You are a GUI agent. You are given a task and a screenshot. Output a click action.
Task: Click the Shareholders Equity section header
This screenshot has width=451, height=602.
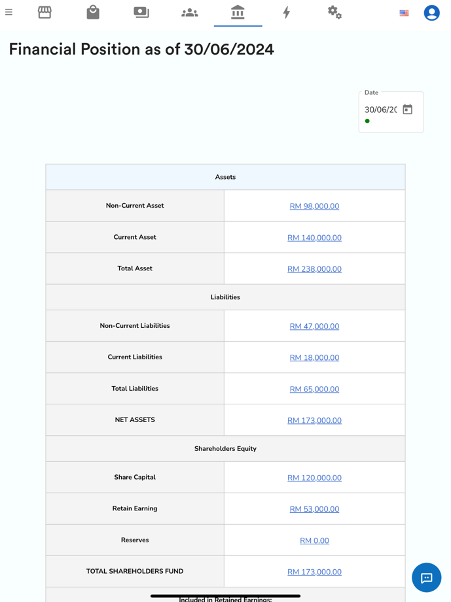(x=225, y=448)
